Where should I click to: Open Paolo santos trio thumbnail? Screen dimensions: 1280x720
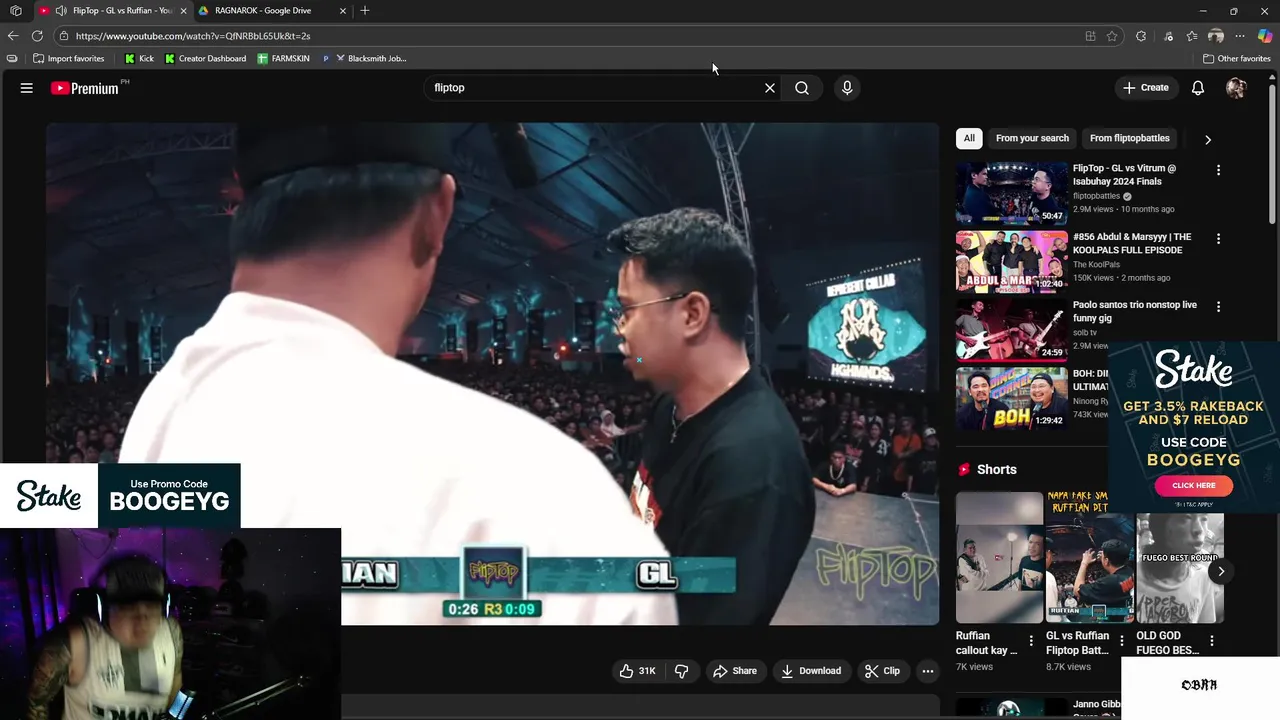pos(1011,330)
